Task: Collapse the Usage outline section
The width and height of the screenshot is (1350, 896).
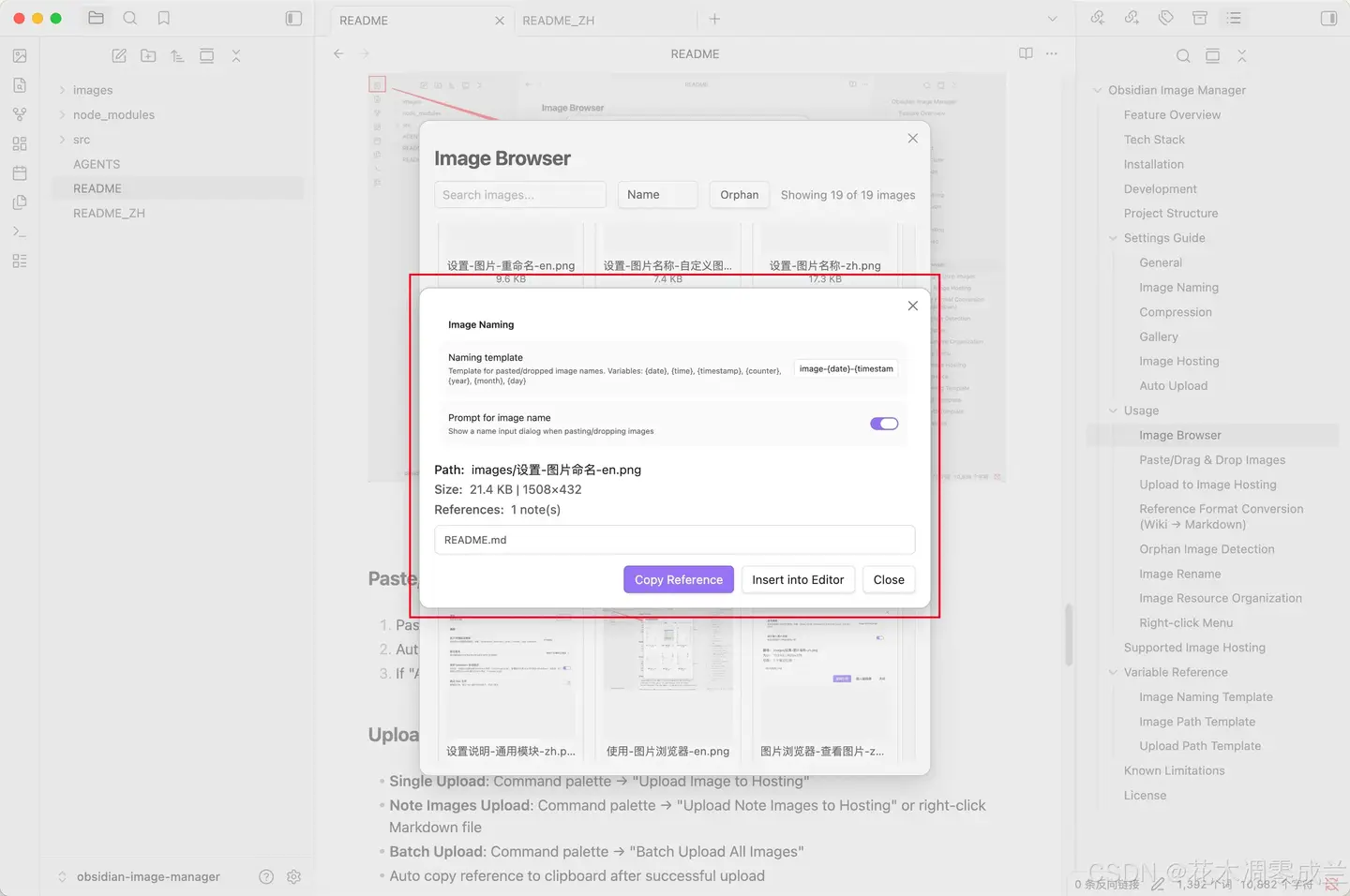Action: click(x=1114, y=411)
